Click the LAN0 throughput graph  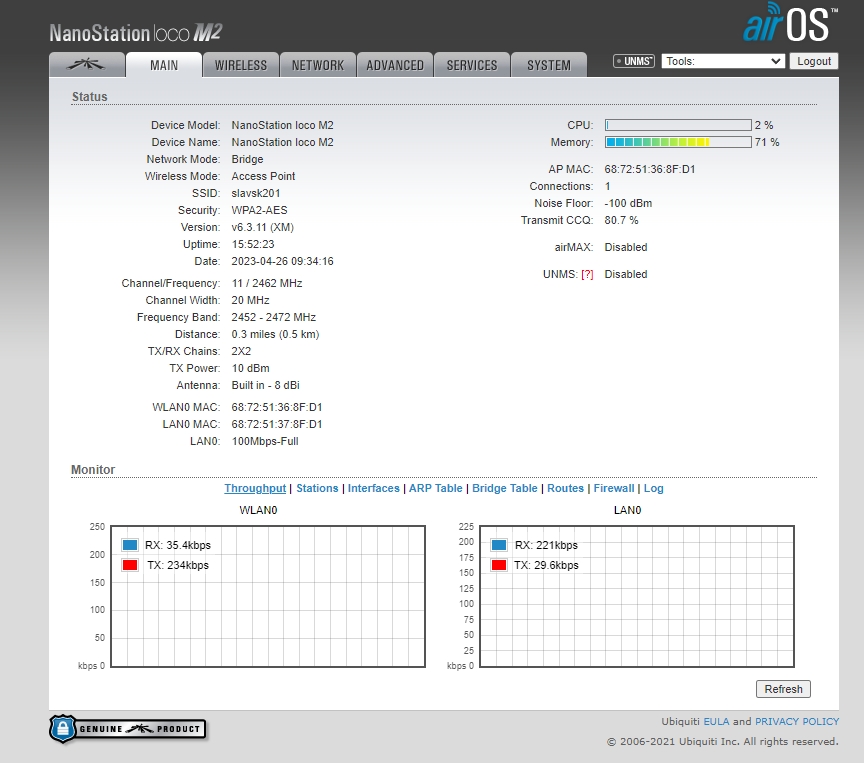pyautogui.click(x=636, y=597)
